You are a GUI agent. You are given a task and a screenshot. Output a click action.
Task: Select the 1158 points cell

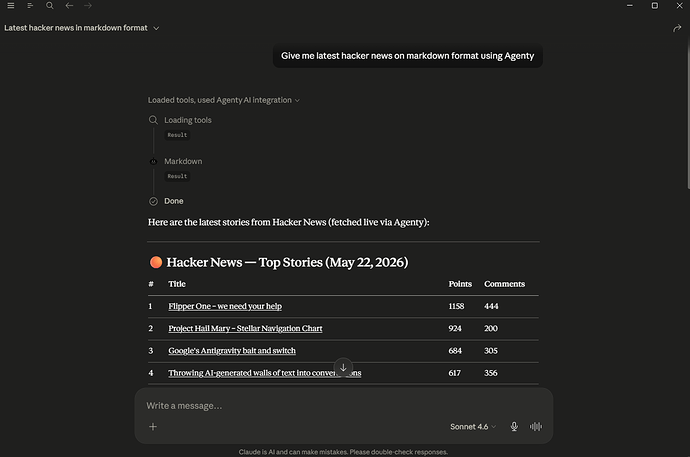click(456, 306)
